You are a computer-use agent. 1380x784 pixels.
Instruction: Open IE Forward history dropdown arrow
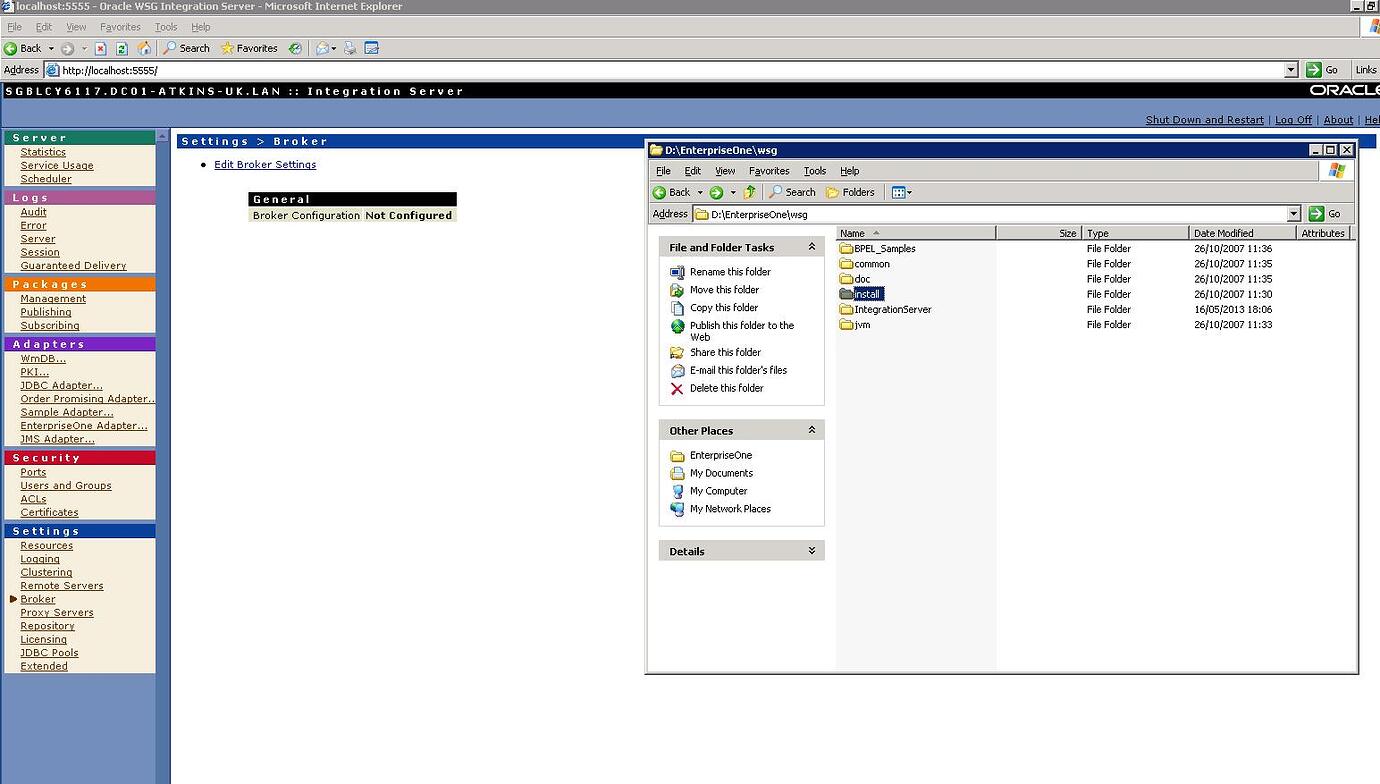[84, 48]
